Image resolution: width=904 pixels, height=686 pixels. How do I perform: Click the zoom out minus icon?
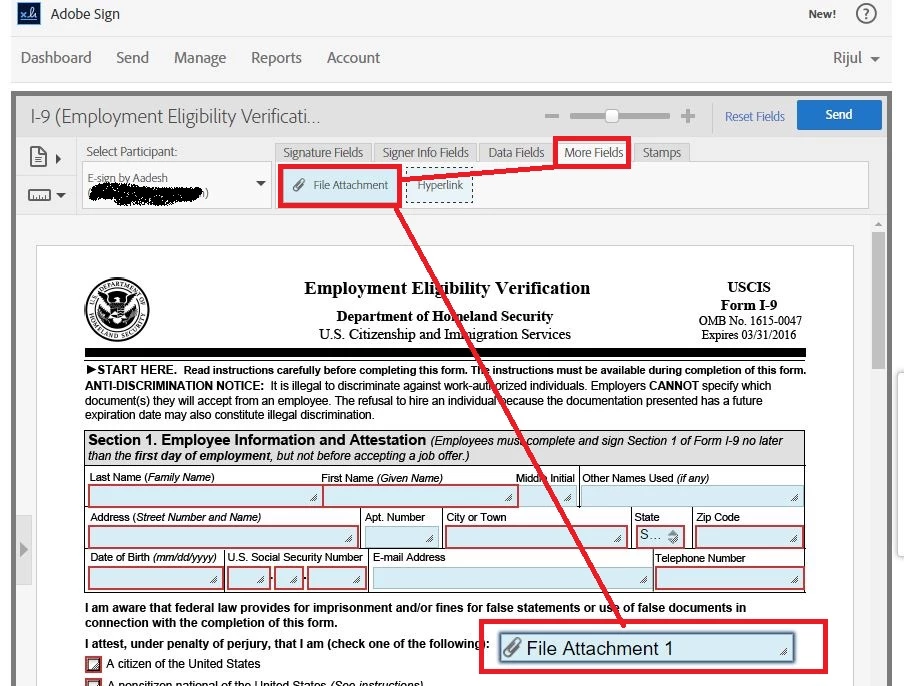(552, 116)
